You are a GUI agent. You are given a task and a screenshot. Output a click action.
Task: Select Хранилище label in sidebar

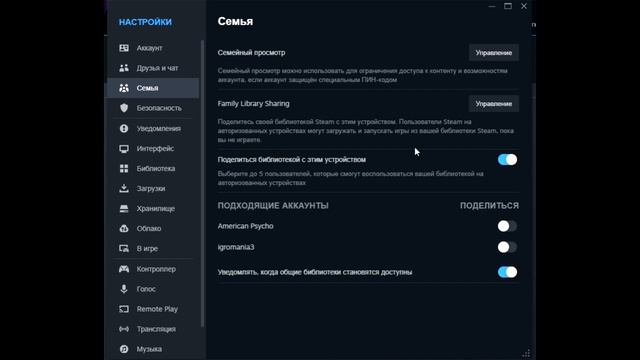156,208
